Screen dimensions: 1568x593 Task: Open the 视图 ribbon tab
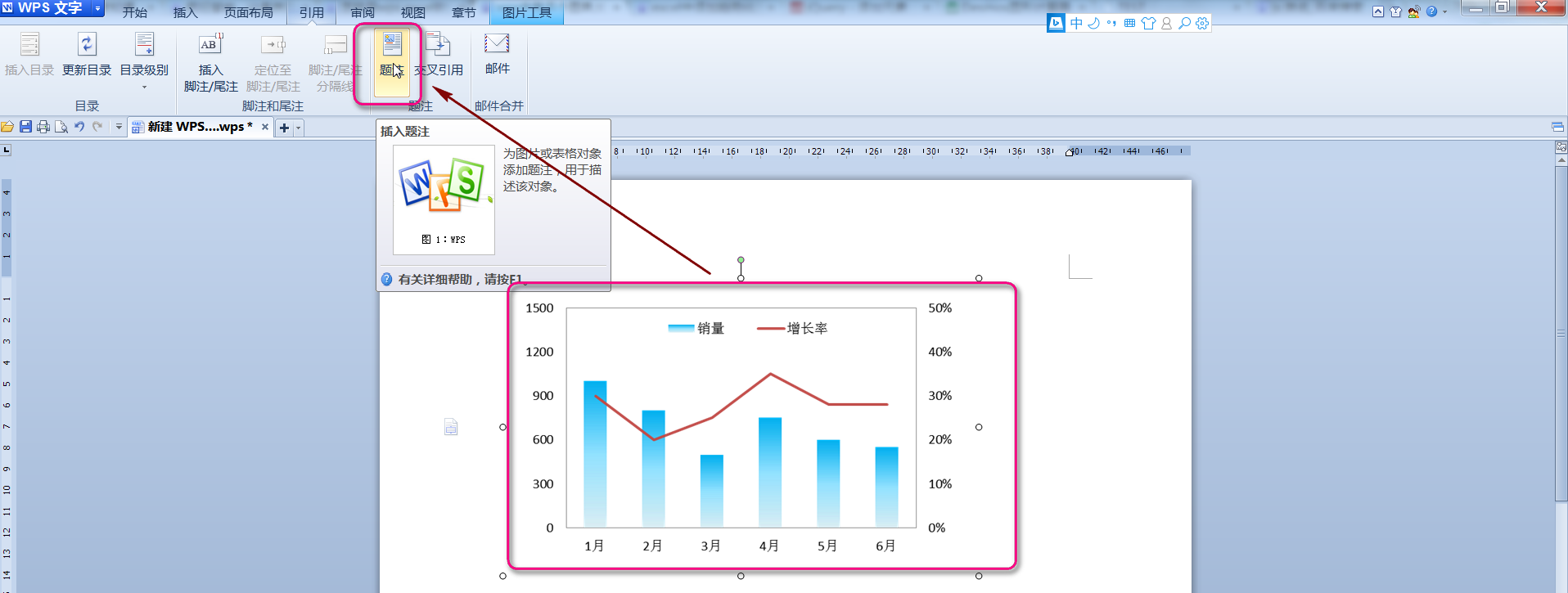[413, 12]
